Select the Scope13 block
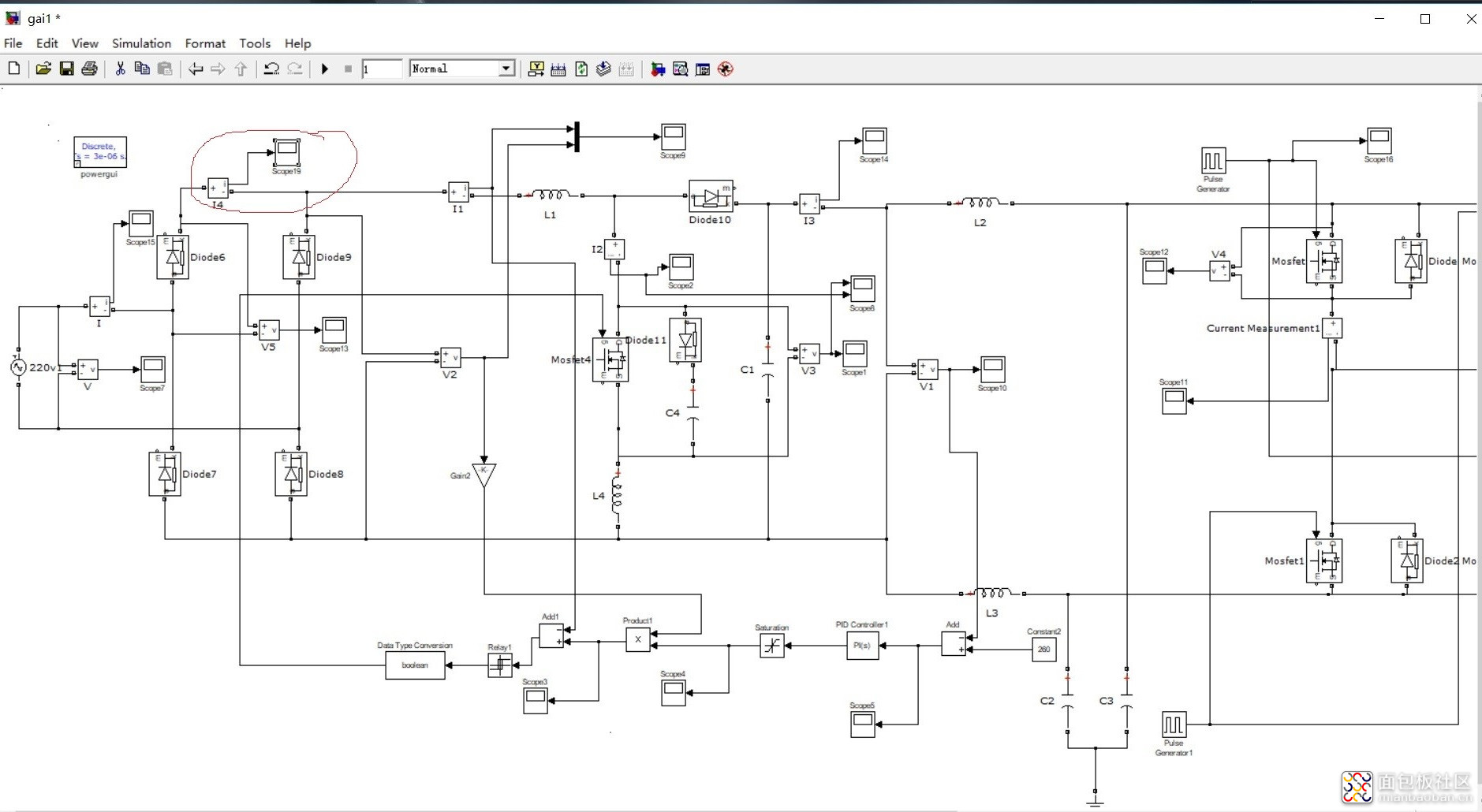 [x=334, y=330]
